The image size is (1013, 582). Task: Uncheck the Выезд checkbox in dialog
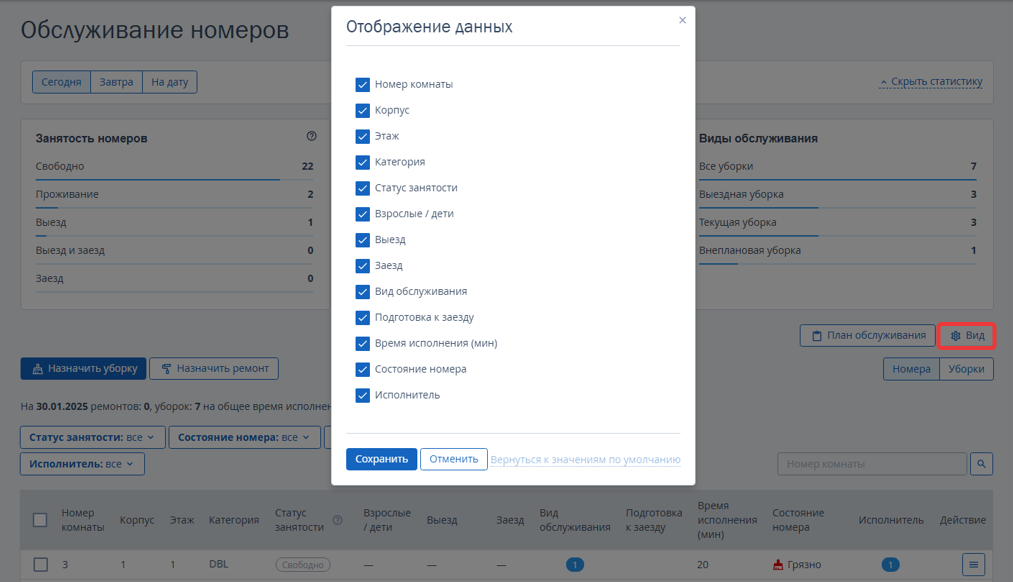[x=362, y=240]
